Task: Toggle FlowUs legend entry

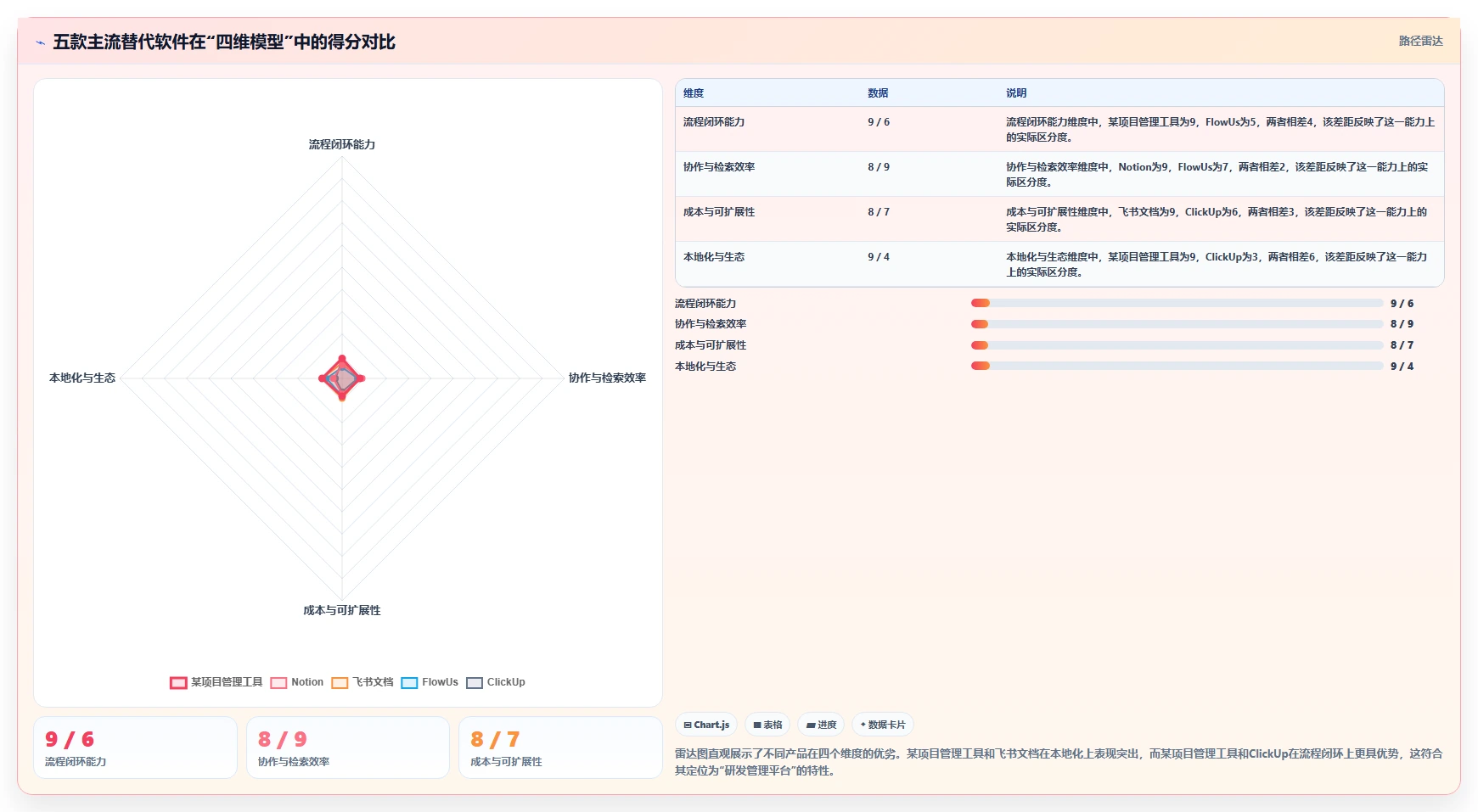Action: pyautogui.click(x=430, y=682)
